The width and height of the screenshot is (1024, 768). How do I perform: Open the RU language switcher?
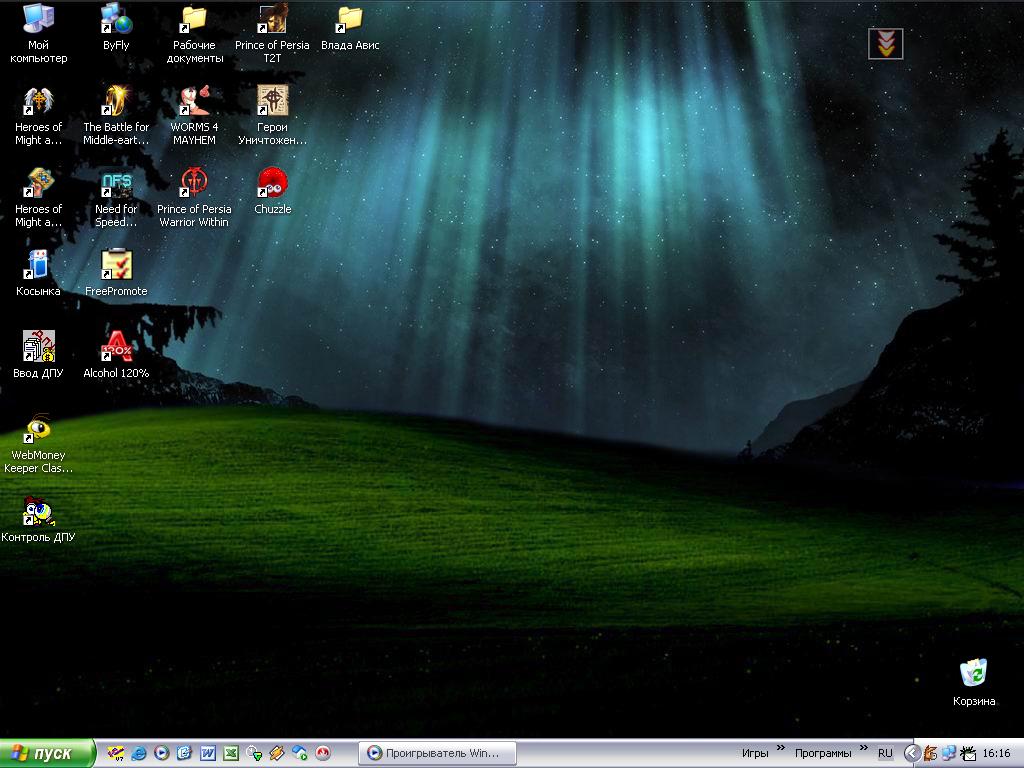885,753
